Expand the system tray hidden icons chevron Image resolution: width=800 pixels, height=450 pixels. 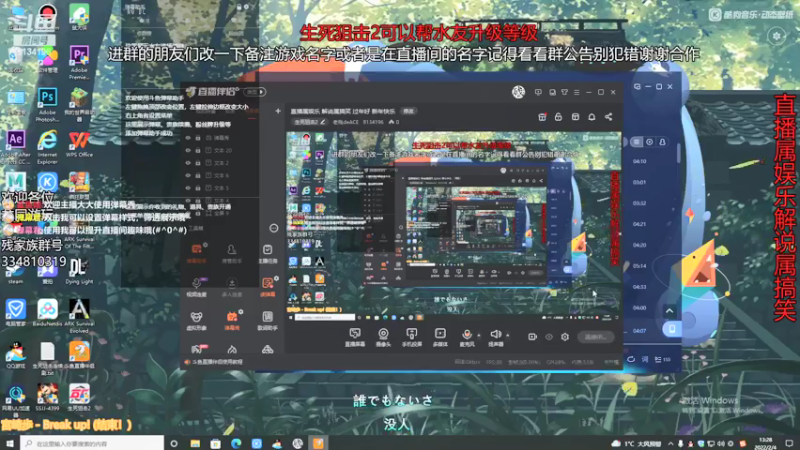click(670, 443)
